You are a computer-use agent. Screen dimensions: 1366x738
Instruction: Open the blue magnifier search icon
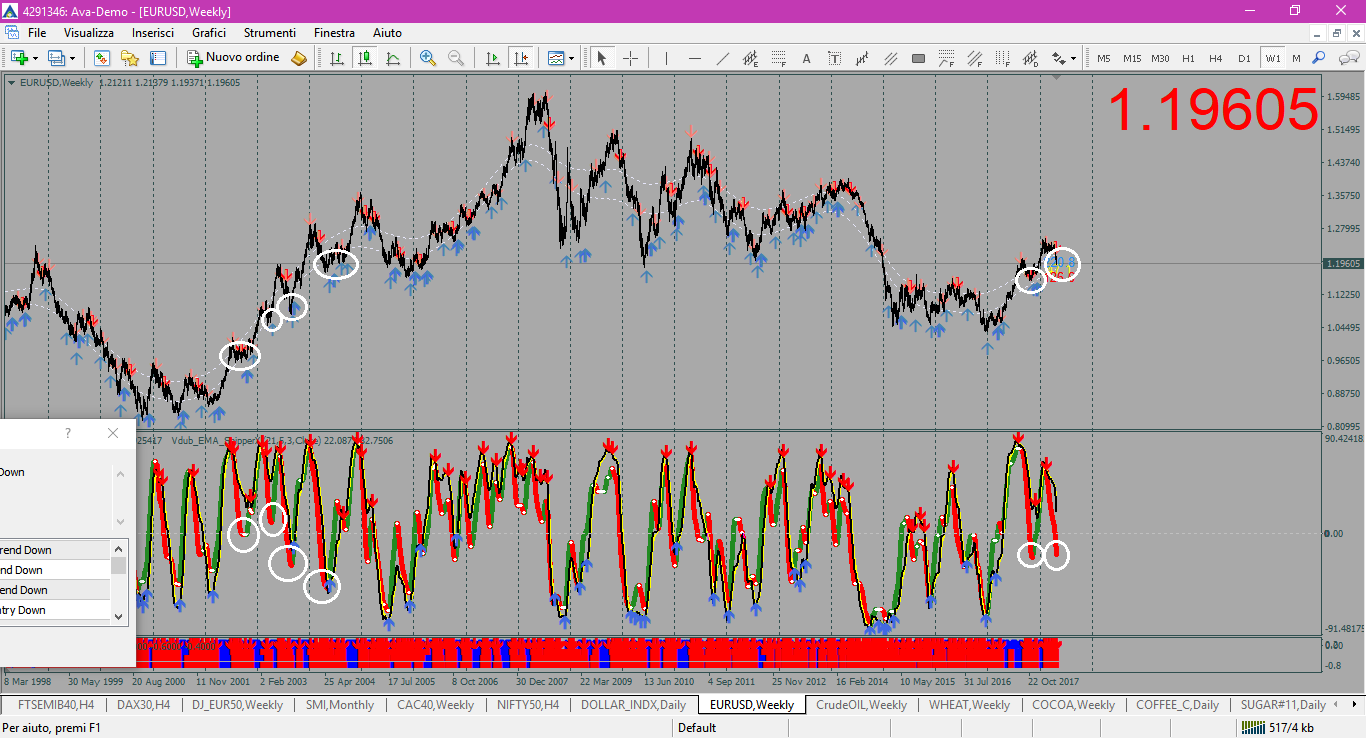click(x=1319, y=58)
